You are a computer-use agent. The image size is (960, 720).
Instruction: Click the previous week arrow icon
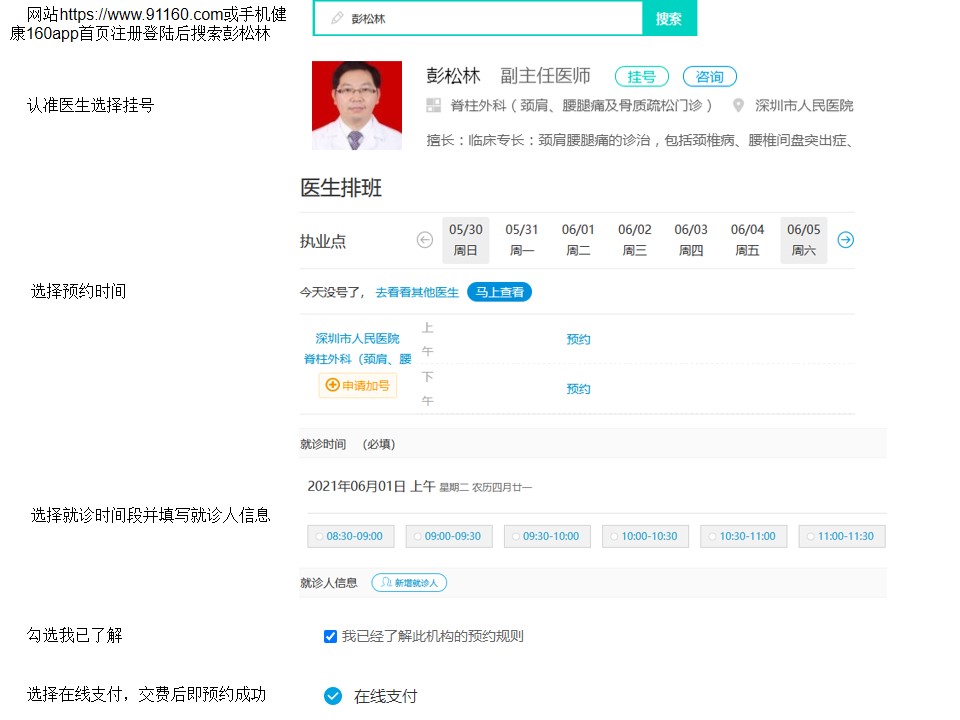tap(425, 240)
